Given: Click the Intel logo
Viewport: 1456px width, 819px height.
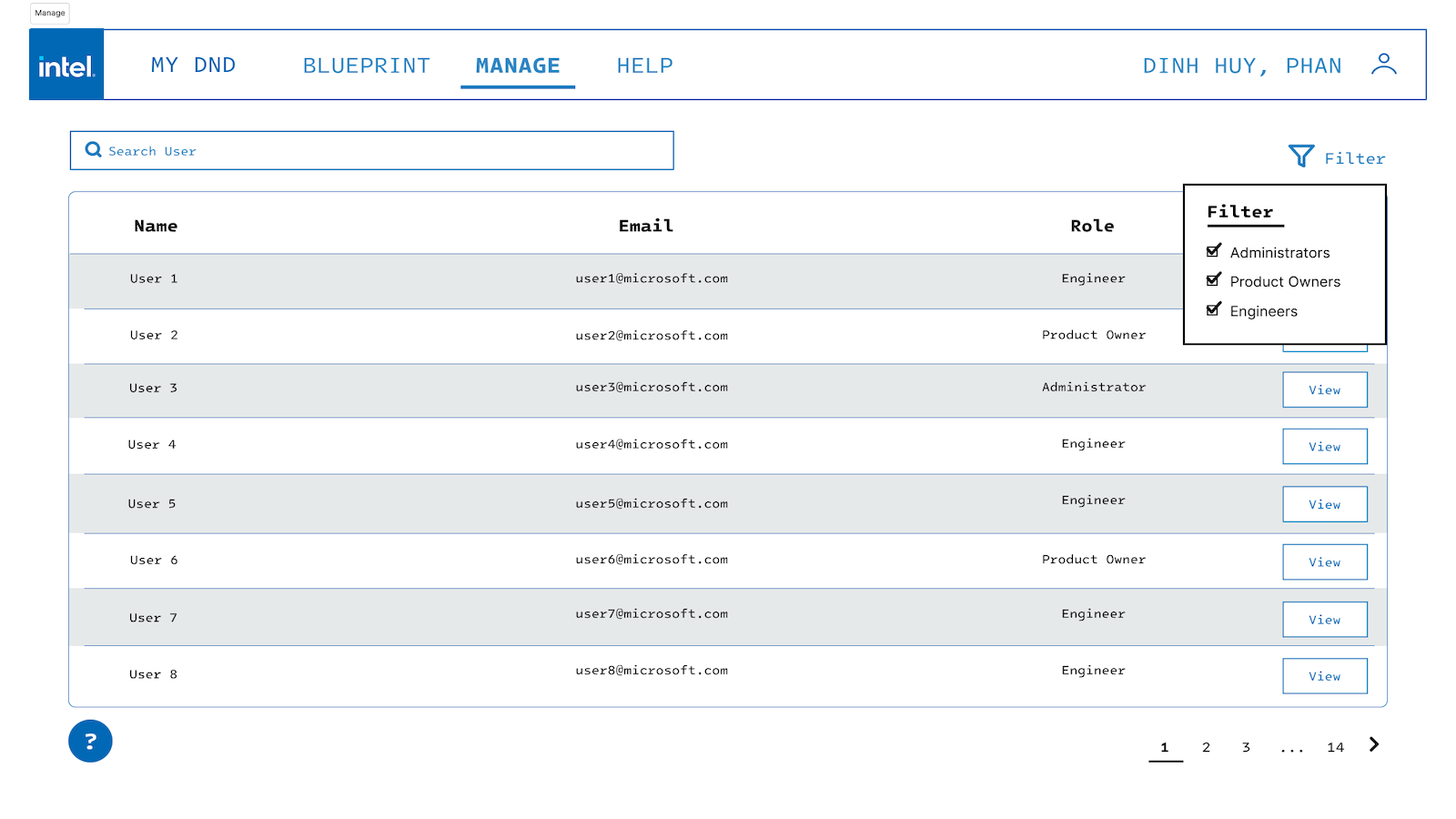Looking at the screenshot, I should [x=66, y=65].
